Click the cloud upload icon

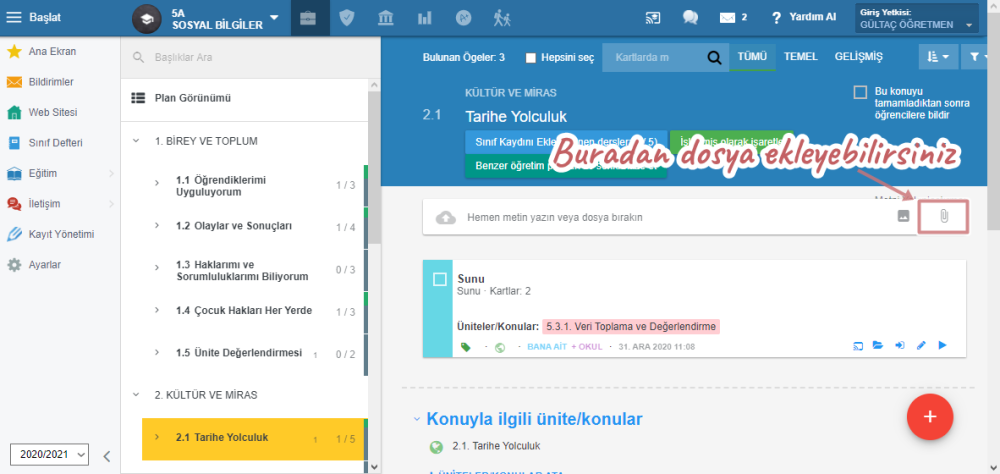click(x=446, y=218)
